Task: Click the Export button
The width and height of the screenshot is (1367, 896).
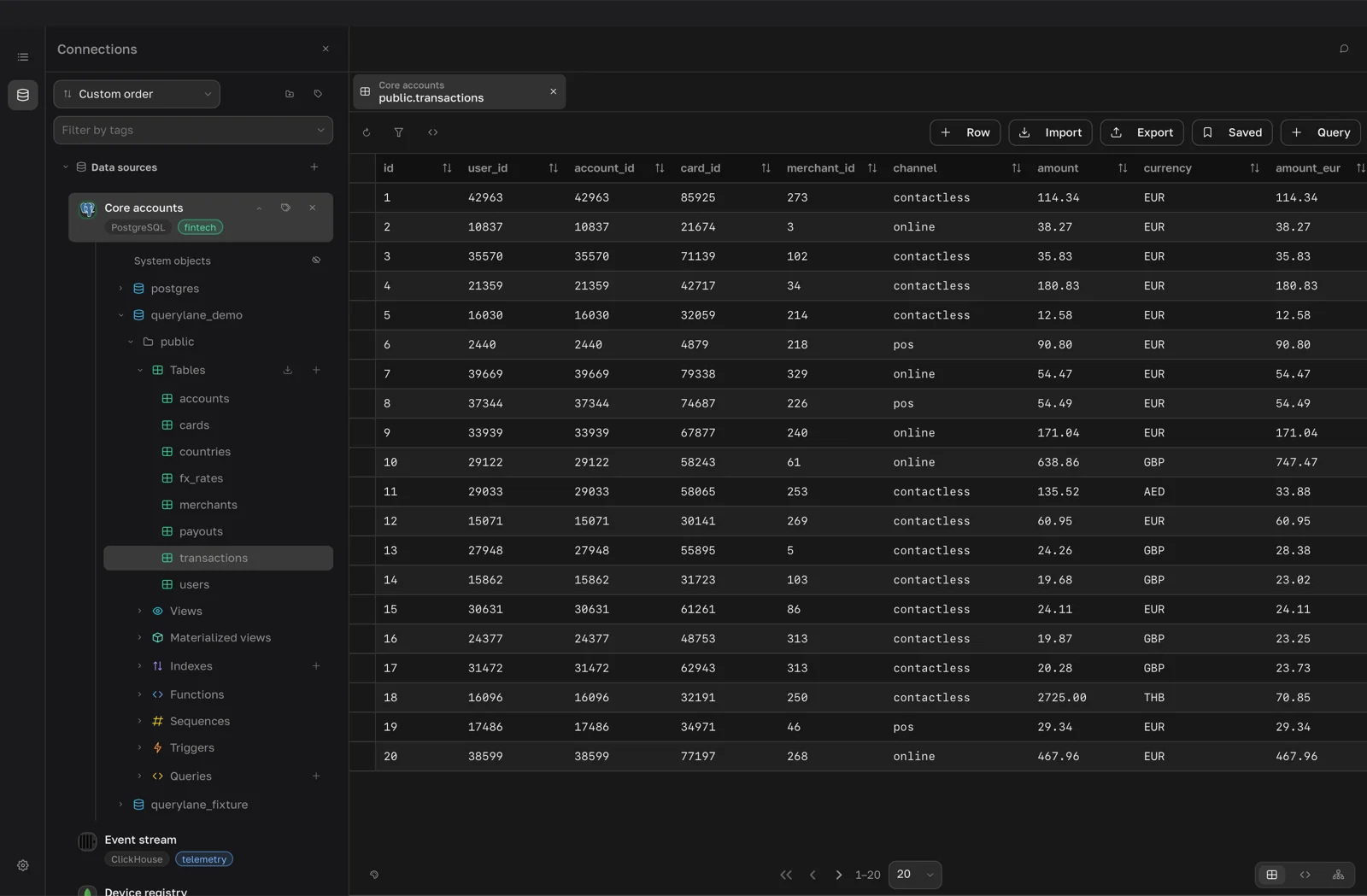Action: click(1142, 132)
